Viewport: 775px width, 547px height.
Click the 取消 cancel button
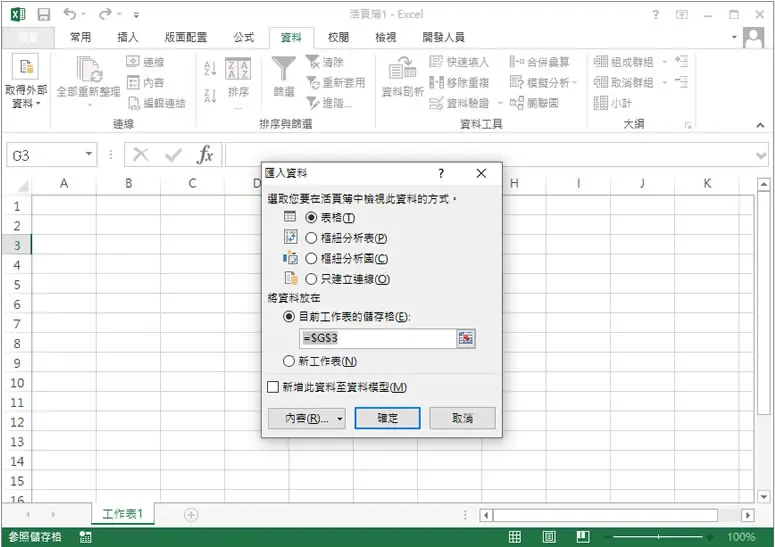[x=462, y=418]
